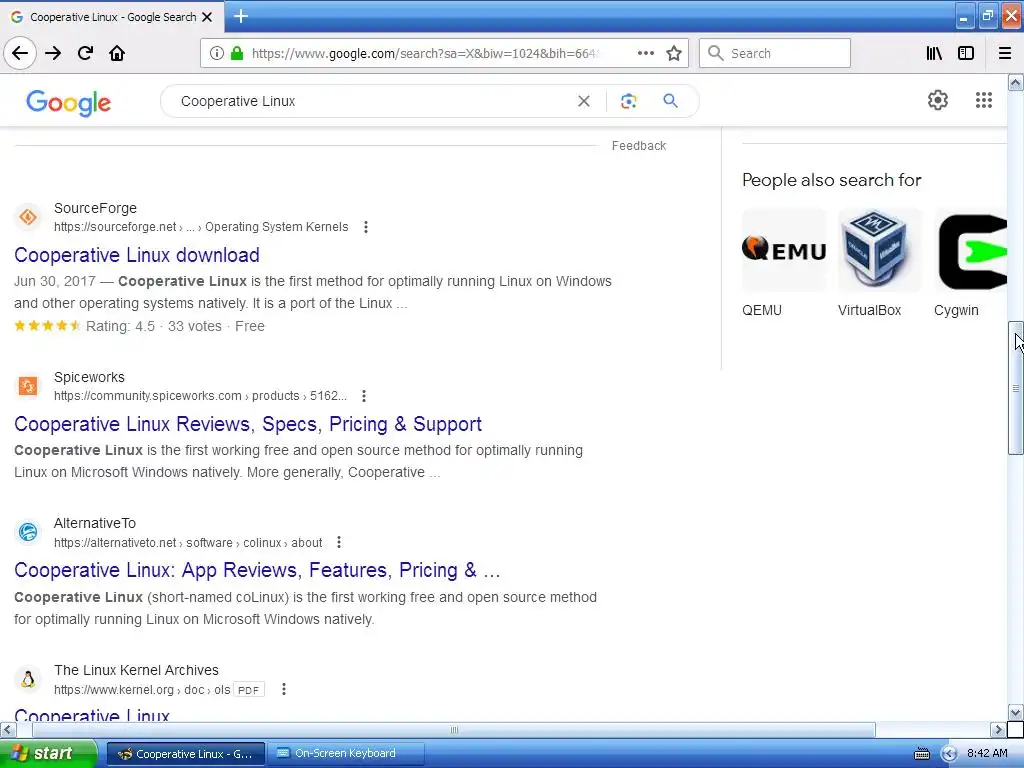Click the SourceForge site name text
Image resolution: width=1024 pixels, height=768 pixels.
coord(95,208)
